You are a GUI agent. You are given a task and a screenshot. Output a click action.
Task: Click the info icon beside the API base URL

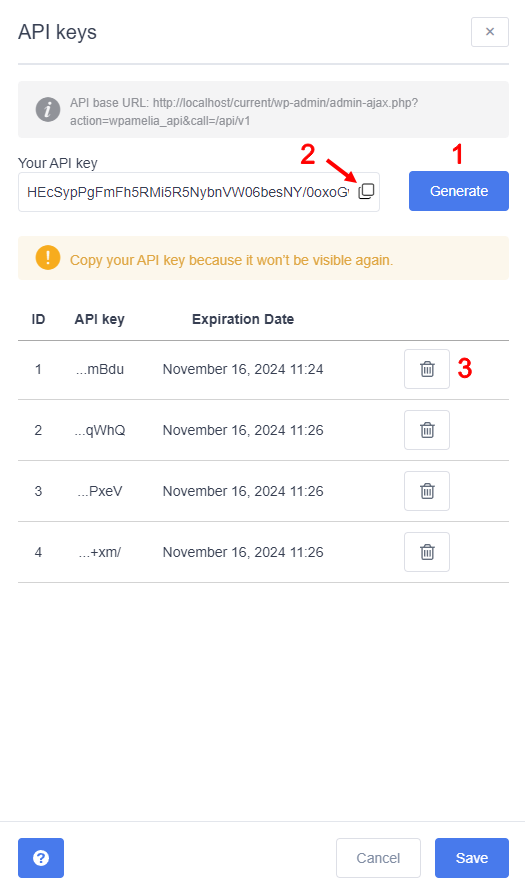[x=48, y=109]
